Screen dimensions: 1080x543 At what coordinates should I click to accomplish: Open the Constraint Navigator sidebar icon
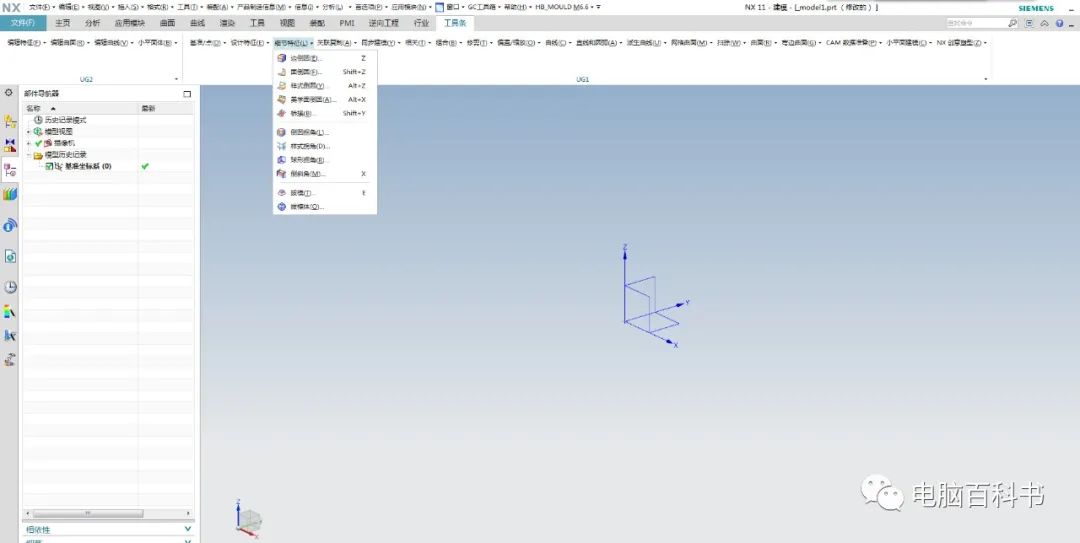pos(10,145)
